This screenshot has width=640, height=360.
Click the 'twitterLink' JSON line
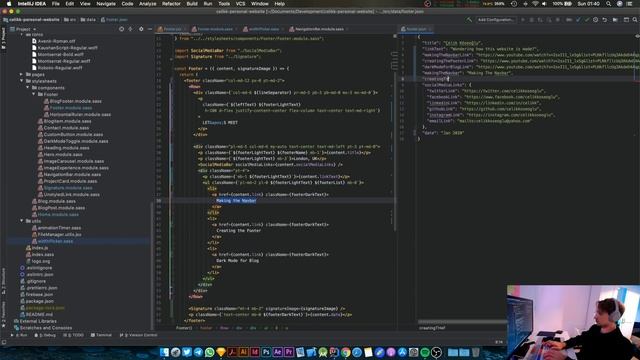pos(486,91)
